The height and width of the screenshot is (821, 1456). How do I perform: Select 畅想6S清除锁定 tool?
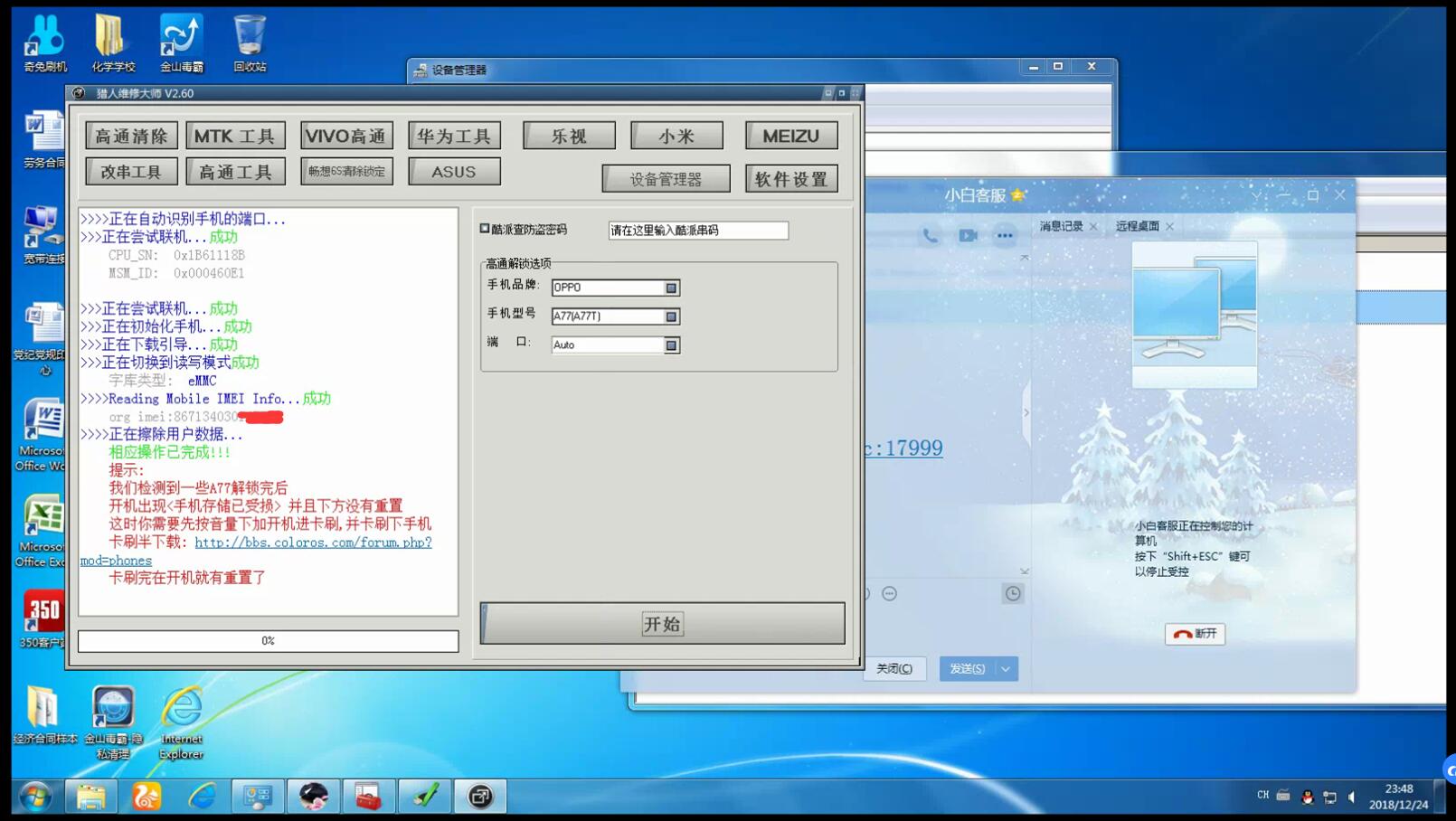click(346, 172)
